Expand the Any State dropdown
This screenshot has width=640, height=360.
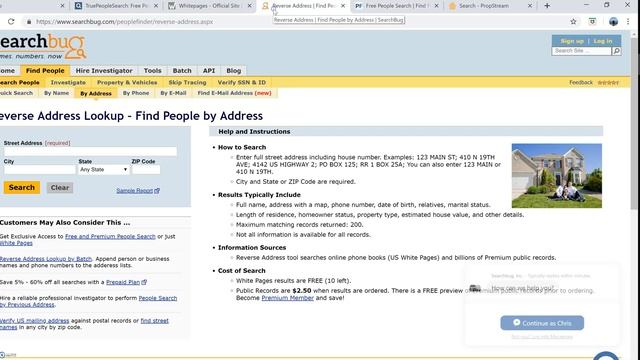point(104,169)
